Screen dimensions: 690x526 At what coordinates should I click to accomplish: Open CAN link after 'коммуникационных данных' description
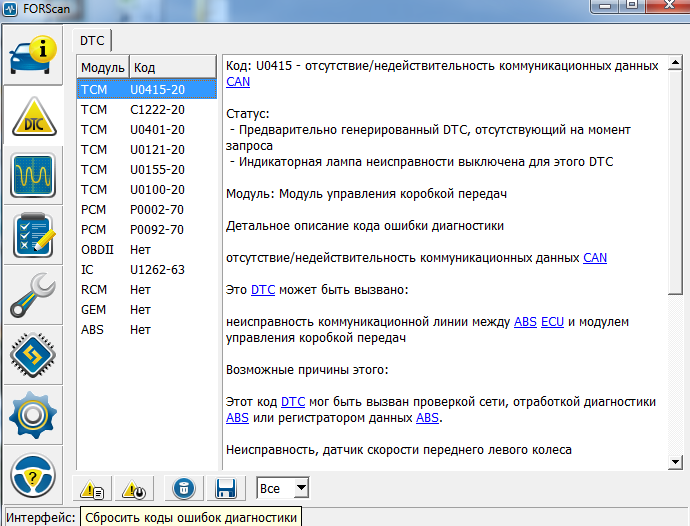pos(595,258)
